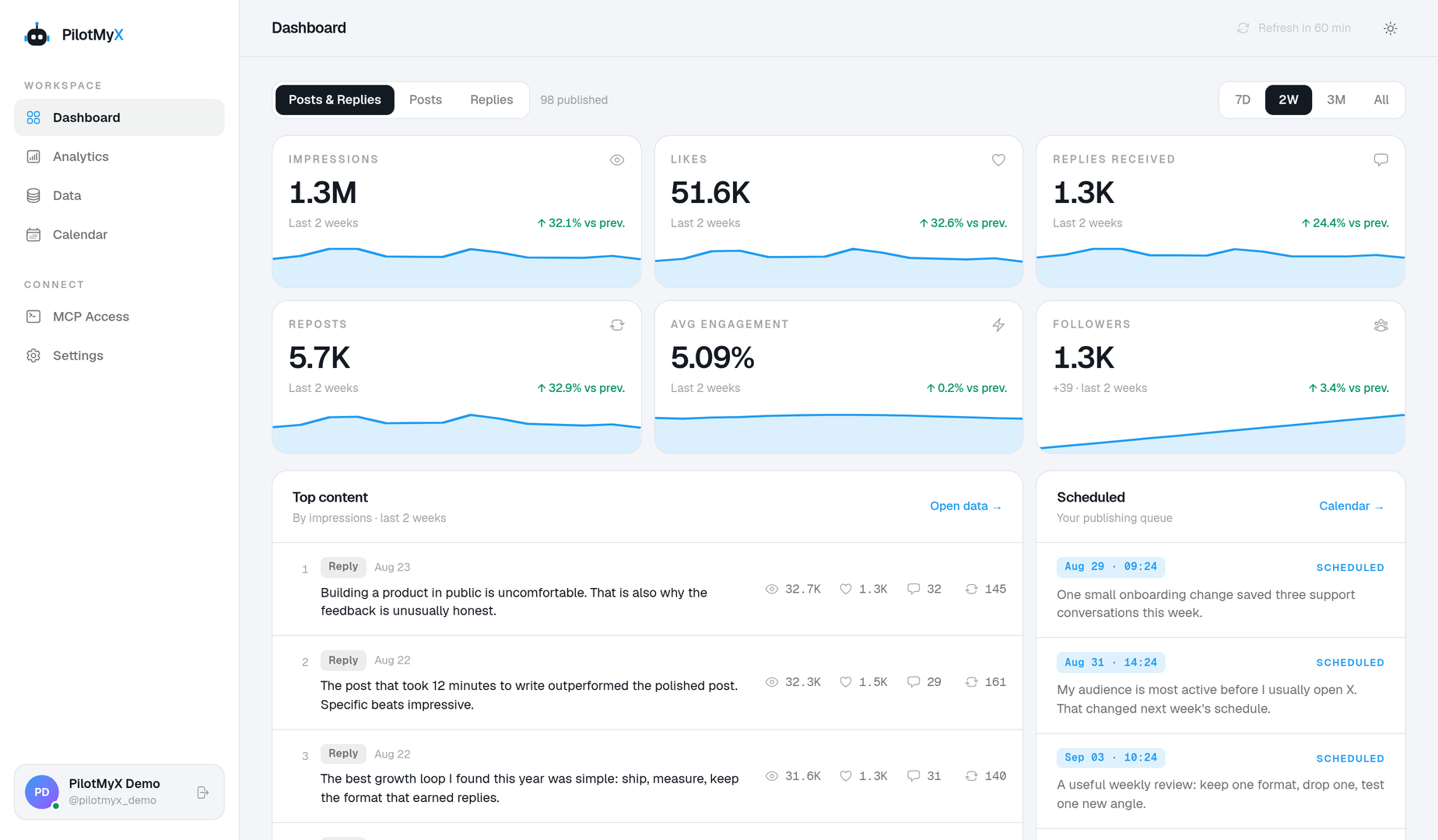Click the eye icon on Impressions card

(617, 159)
